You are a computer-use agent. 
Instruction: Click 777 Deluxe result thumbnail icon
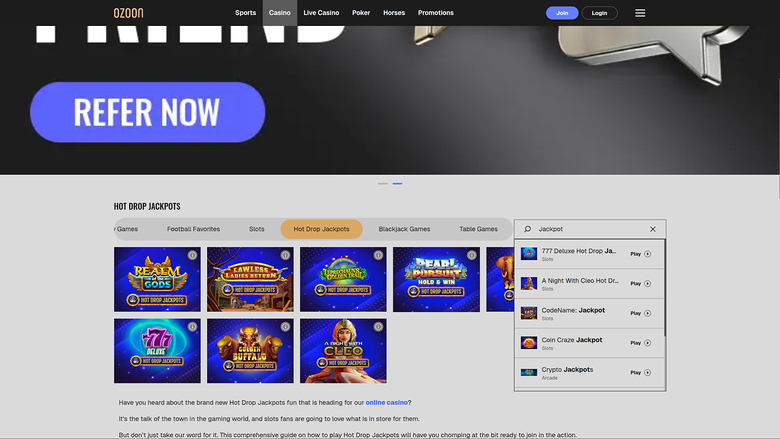tap(529, 254)
